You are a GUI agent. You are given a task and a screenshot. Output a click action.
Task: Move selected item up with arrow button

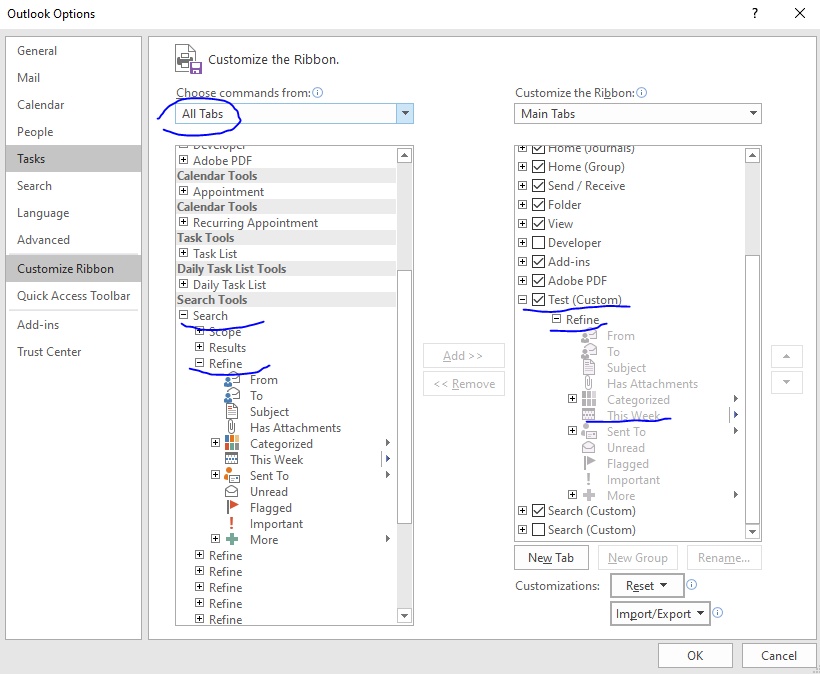786,356
